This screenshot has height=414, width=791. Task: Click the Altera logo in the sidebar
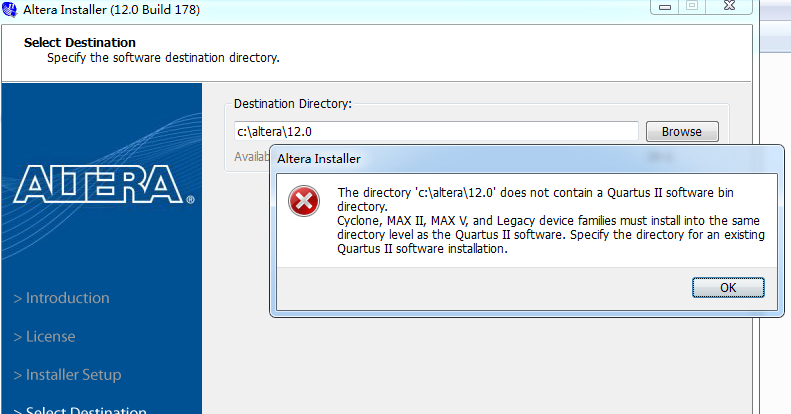(103, 185)
